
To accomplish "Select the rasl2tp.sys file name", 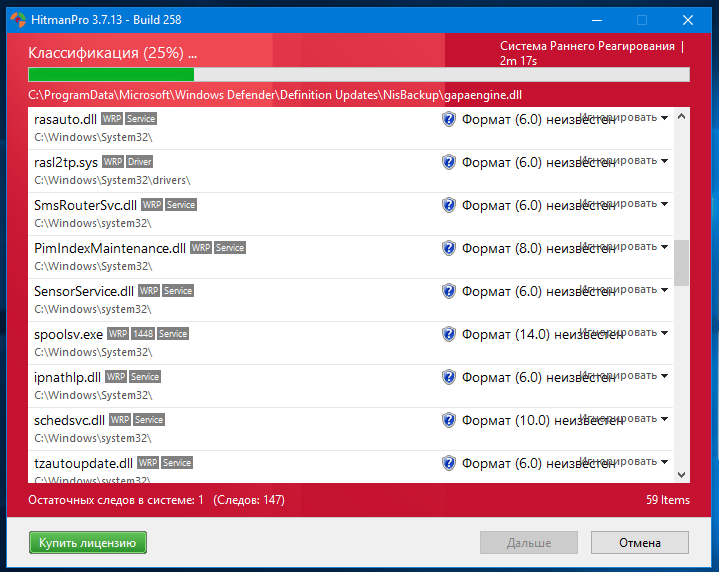I will (x=66, y=162).
